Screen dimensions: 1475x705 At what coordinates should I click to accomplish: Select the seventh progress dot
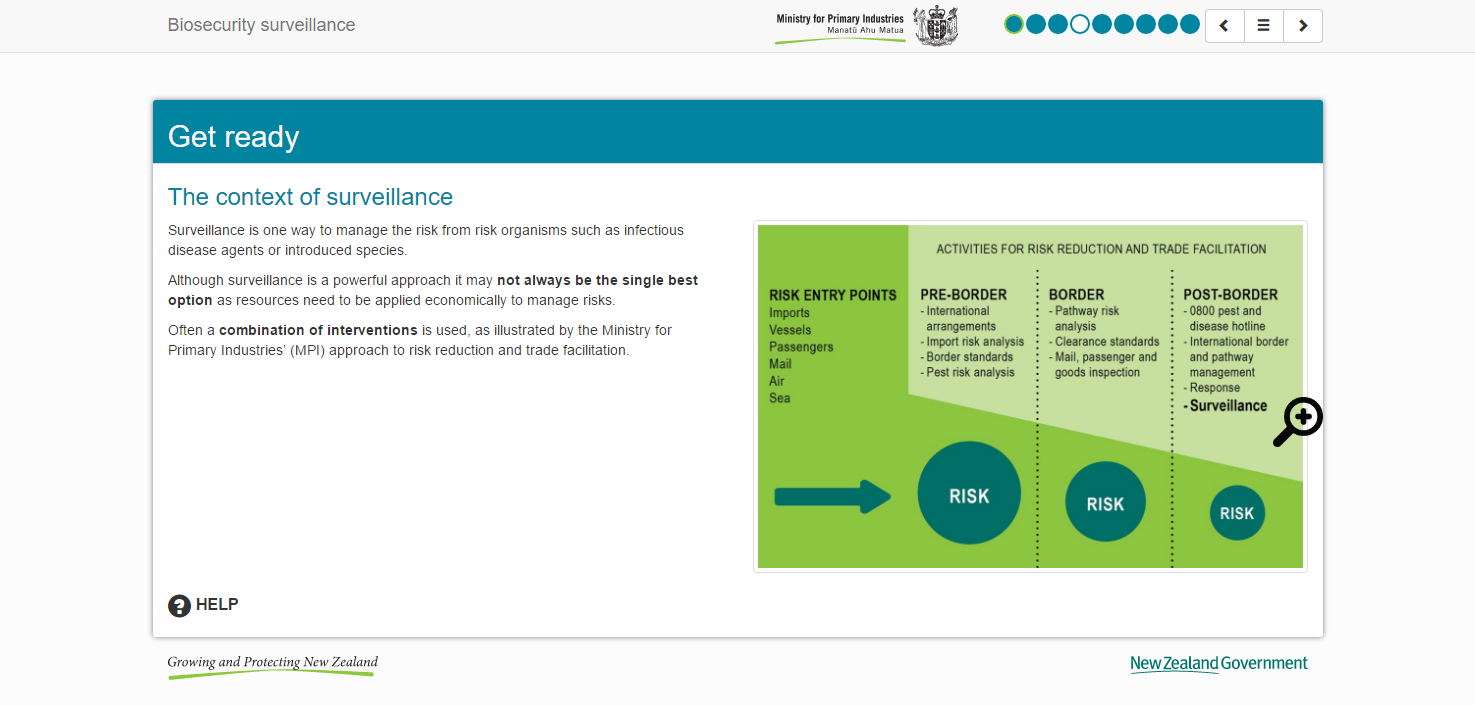1146,24
